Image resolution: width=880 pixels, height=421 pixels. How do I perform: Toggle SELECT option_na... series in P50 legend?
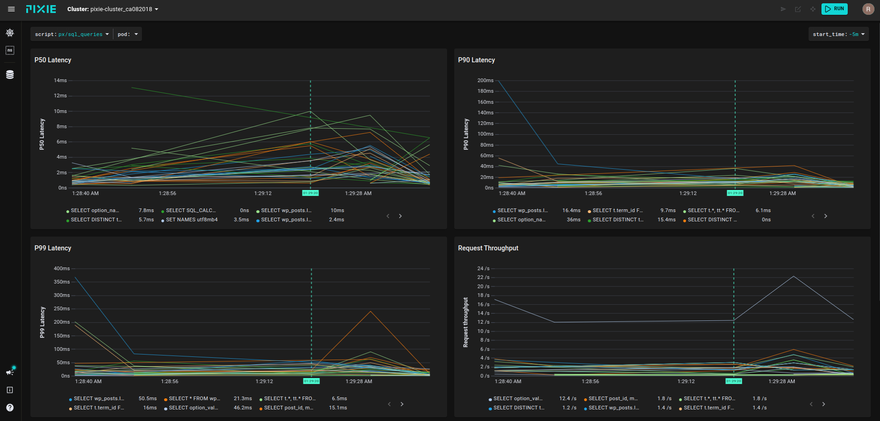click(x=94, y=210)
